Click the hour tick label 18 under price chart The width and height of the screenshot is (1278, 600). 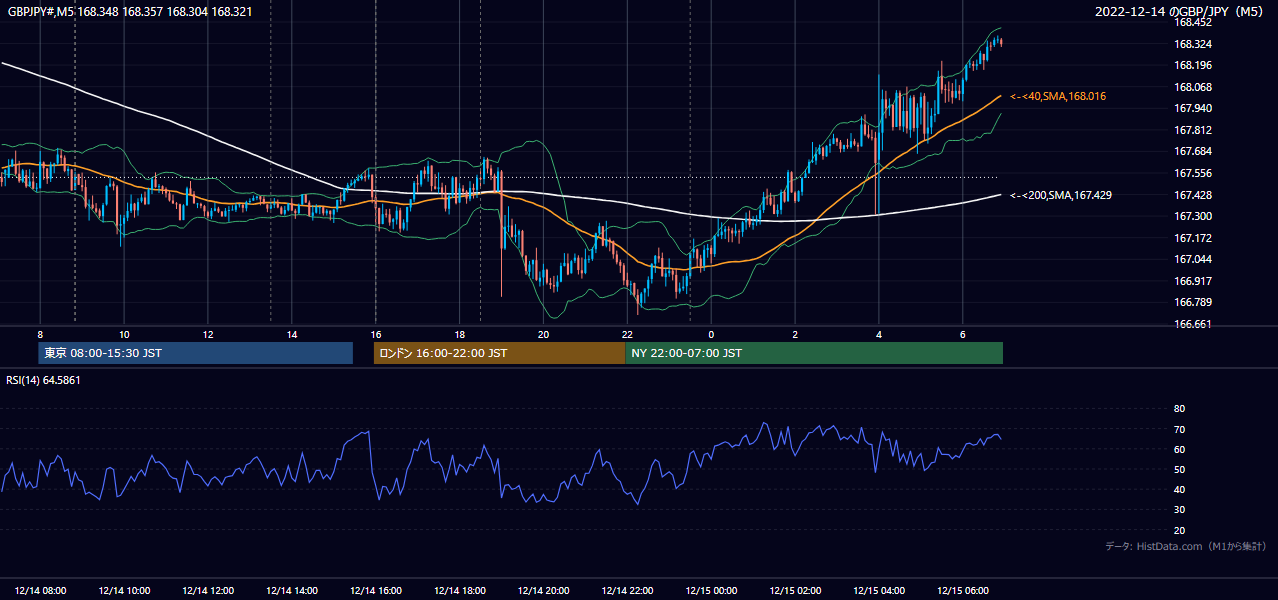pos(460,333)
